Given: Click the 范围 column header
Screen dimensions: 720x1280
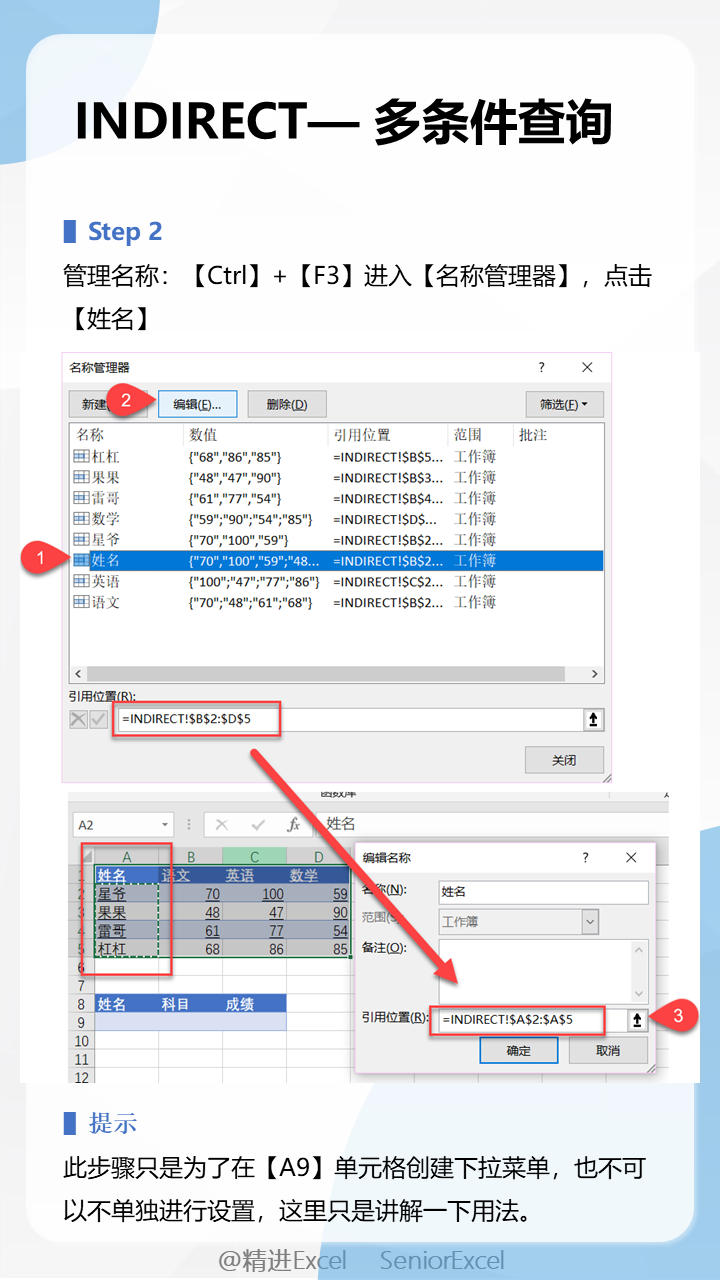Looking at the screenshot, I should pos(480,435).
